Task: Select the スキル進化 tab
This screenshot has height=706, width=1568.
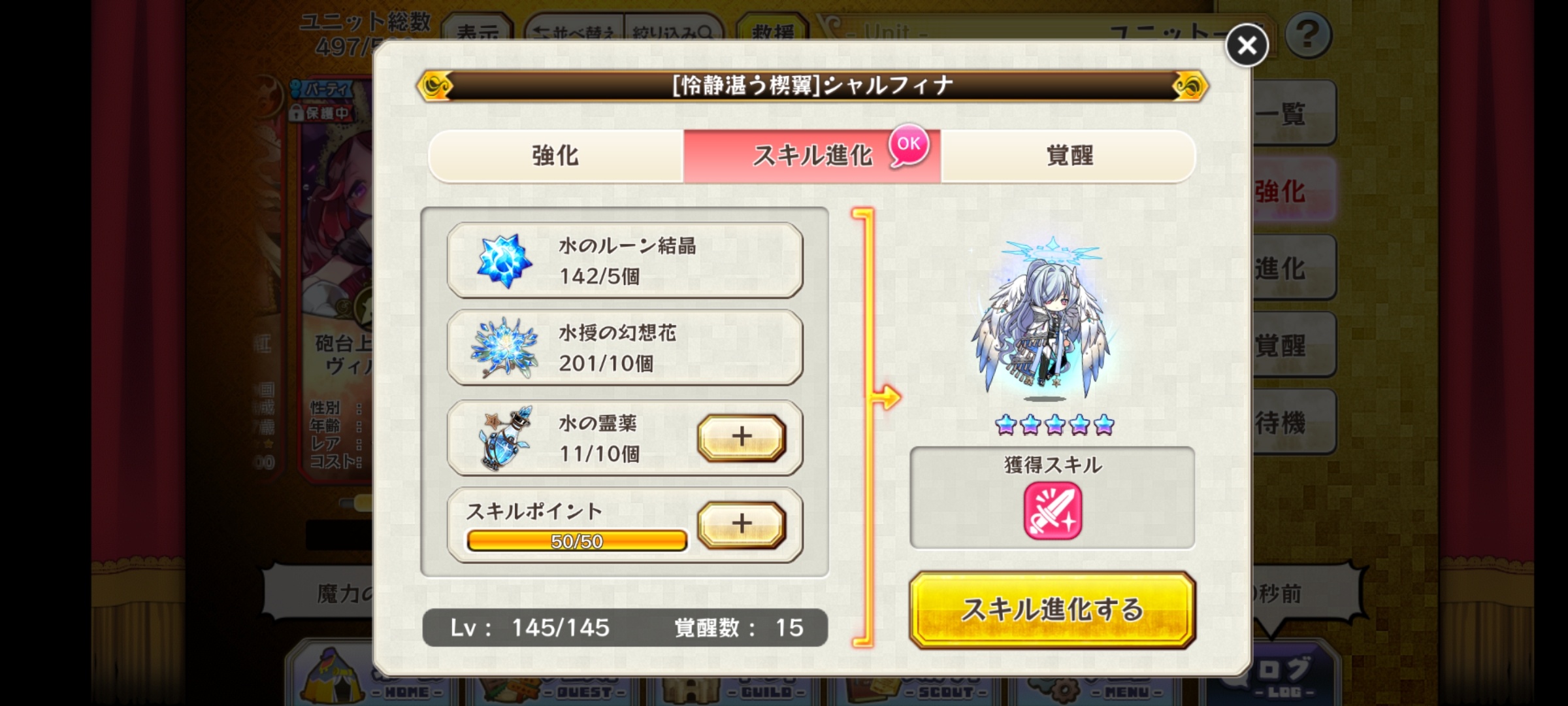Action: [812, 156]
